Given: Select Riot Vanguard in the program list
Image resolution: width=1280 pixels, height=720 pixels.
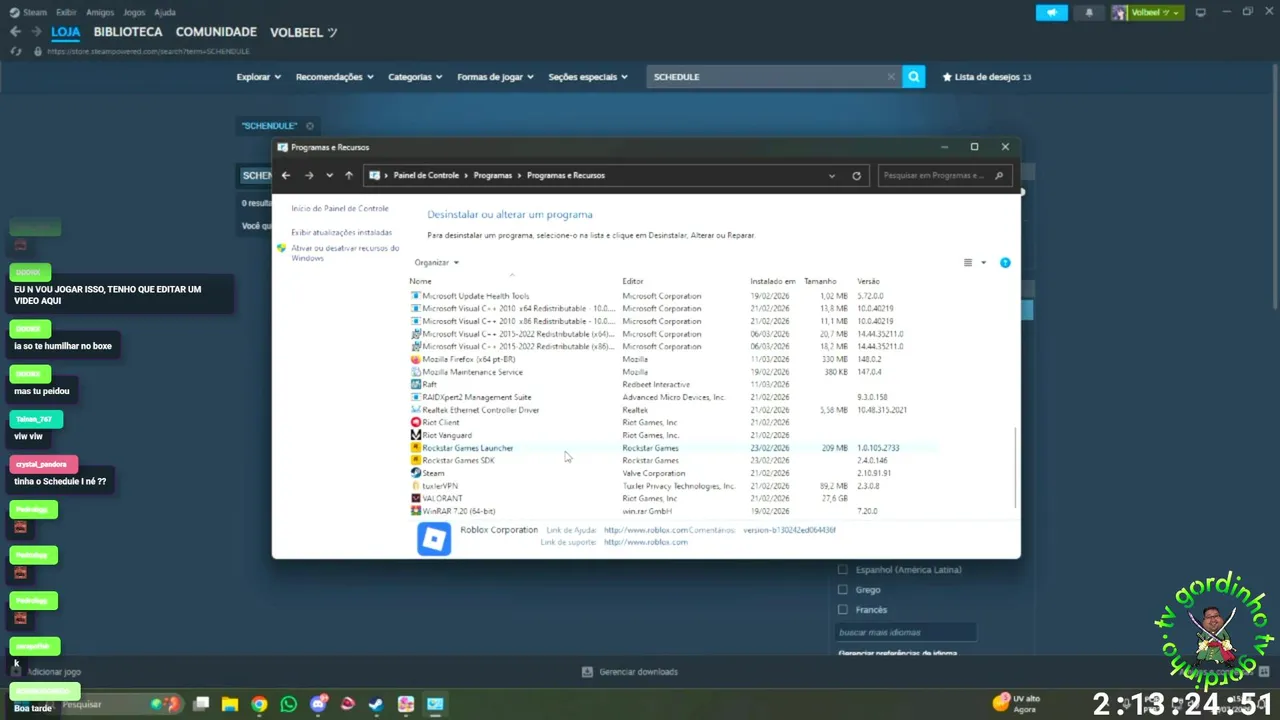Looking at the screenshot, I should pyautogui.click(x=446, y=435).
